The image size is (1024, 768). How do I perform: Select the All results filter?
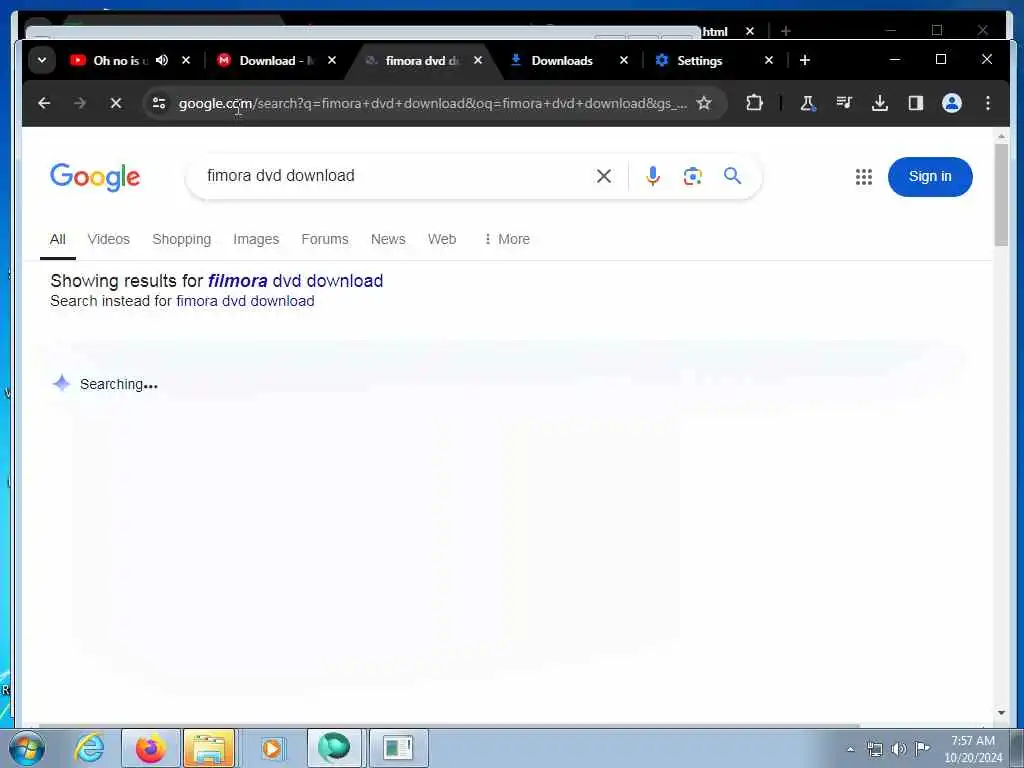tap(57, 239)
